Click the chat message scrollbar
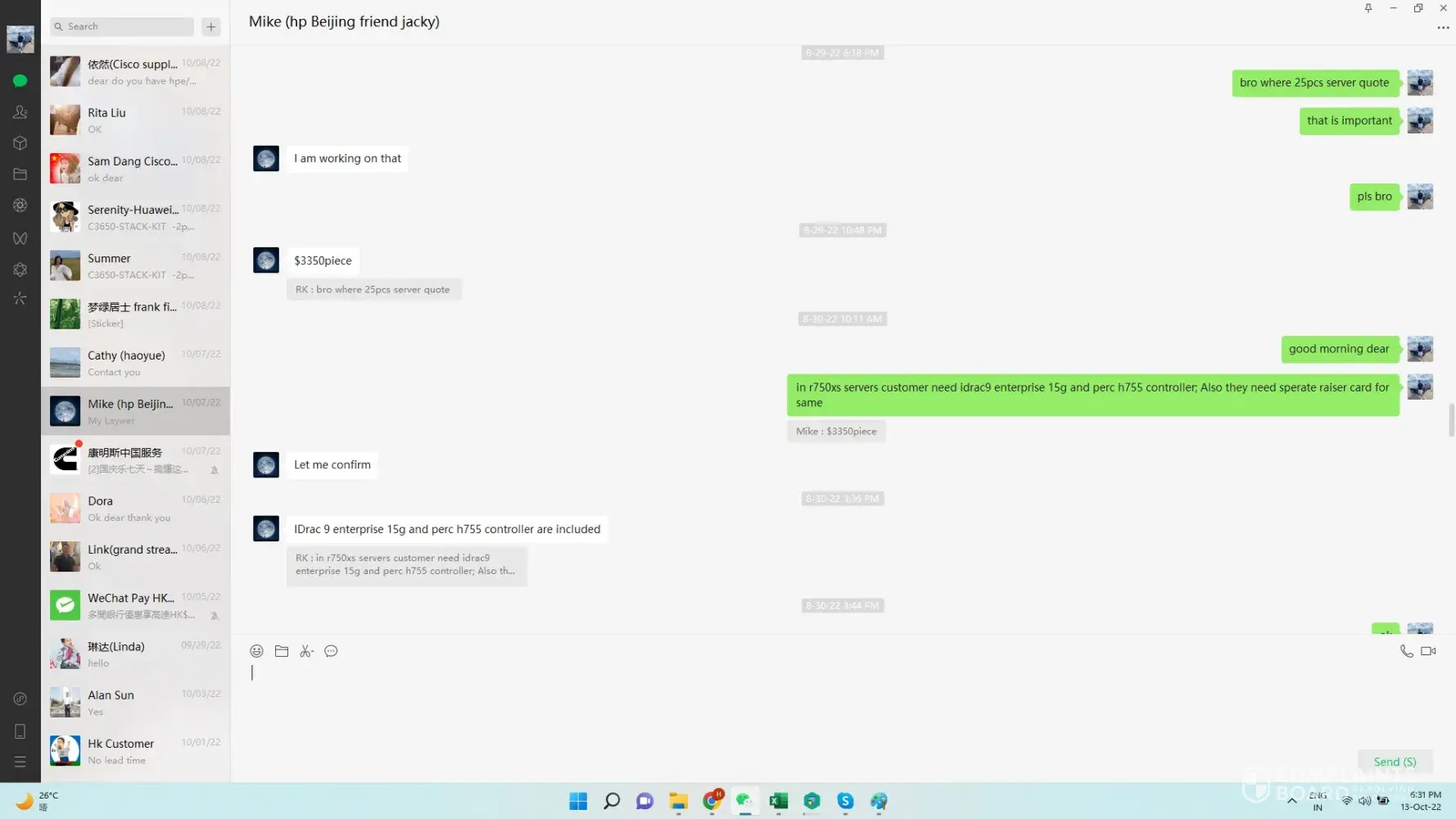This screenshot has width=1456, height=819. (1451, 419)
